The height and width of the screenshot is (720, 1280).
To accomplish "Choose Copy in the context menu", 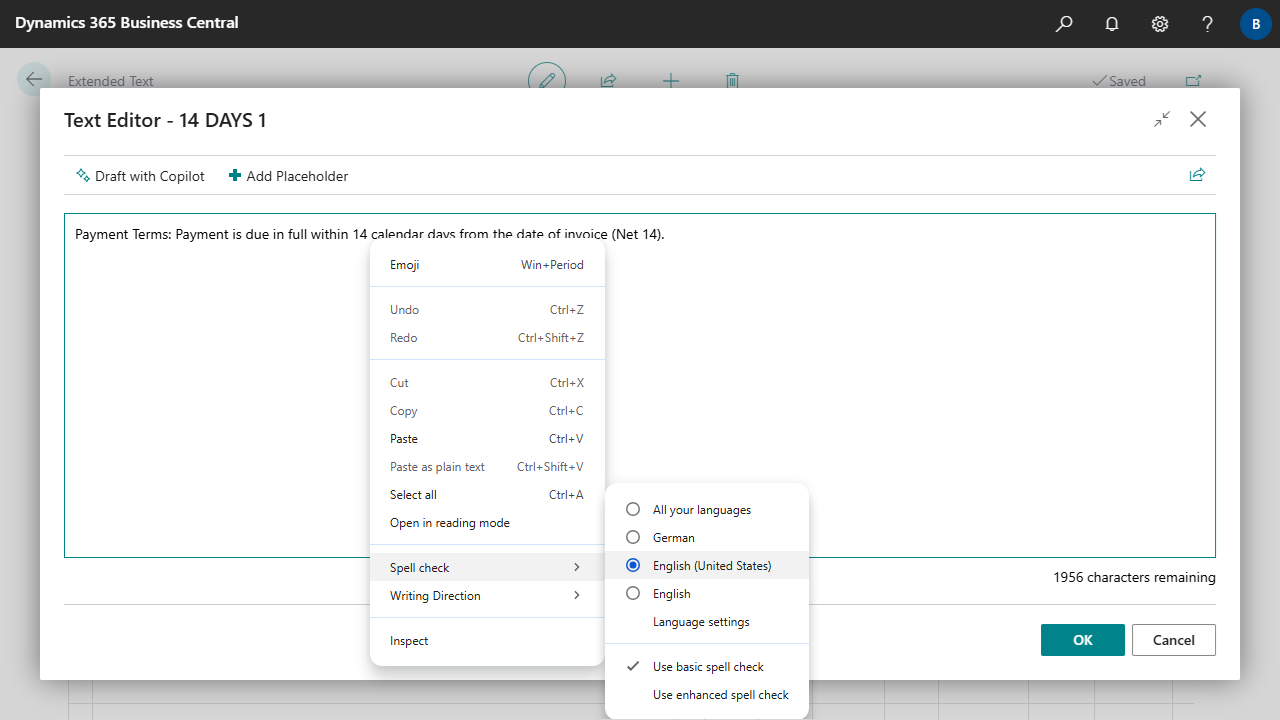I will (x=487, y=411).
